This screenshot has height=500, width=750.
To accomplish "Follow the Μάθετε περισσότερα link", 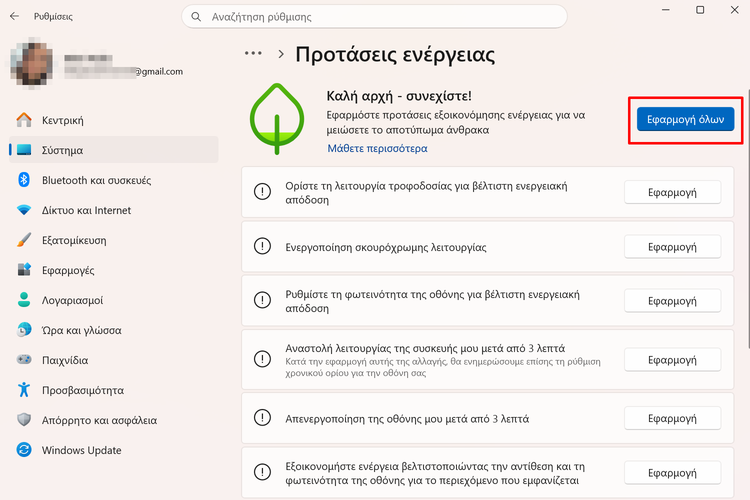I will [x=377, y=148].
